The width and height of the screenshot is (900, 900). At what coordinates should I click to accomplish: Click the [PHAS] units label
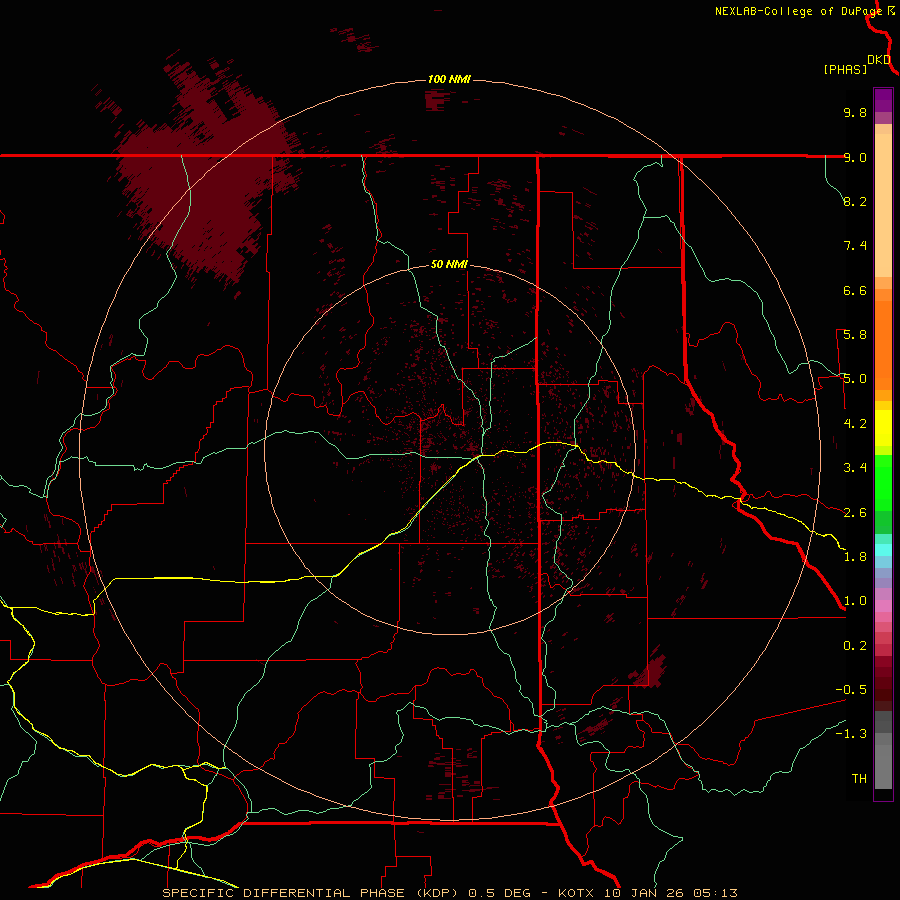click(845, 70)
